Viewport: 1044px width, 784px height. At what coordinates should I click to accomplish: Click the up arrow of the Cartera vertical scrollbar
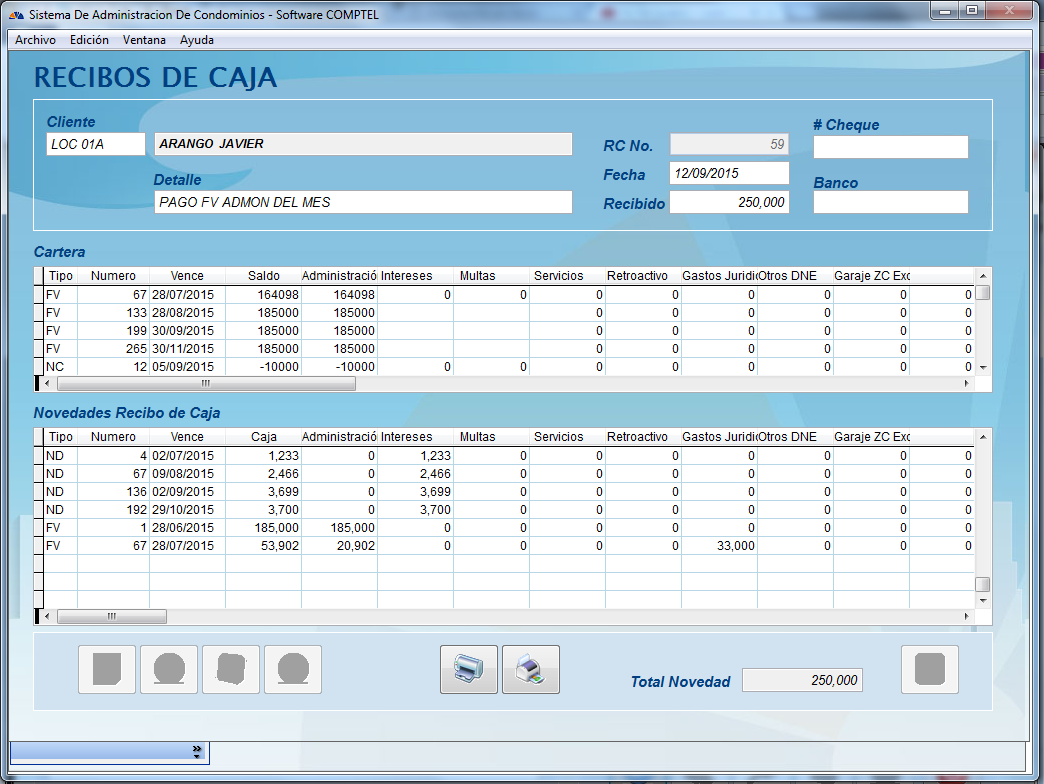click(983, 276)
